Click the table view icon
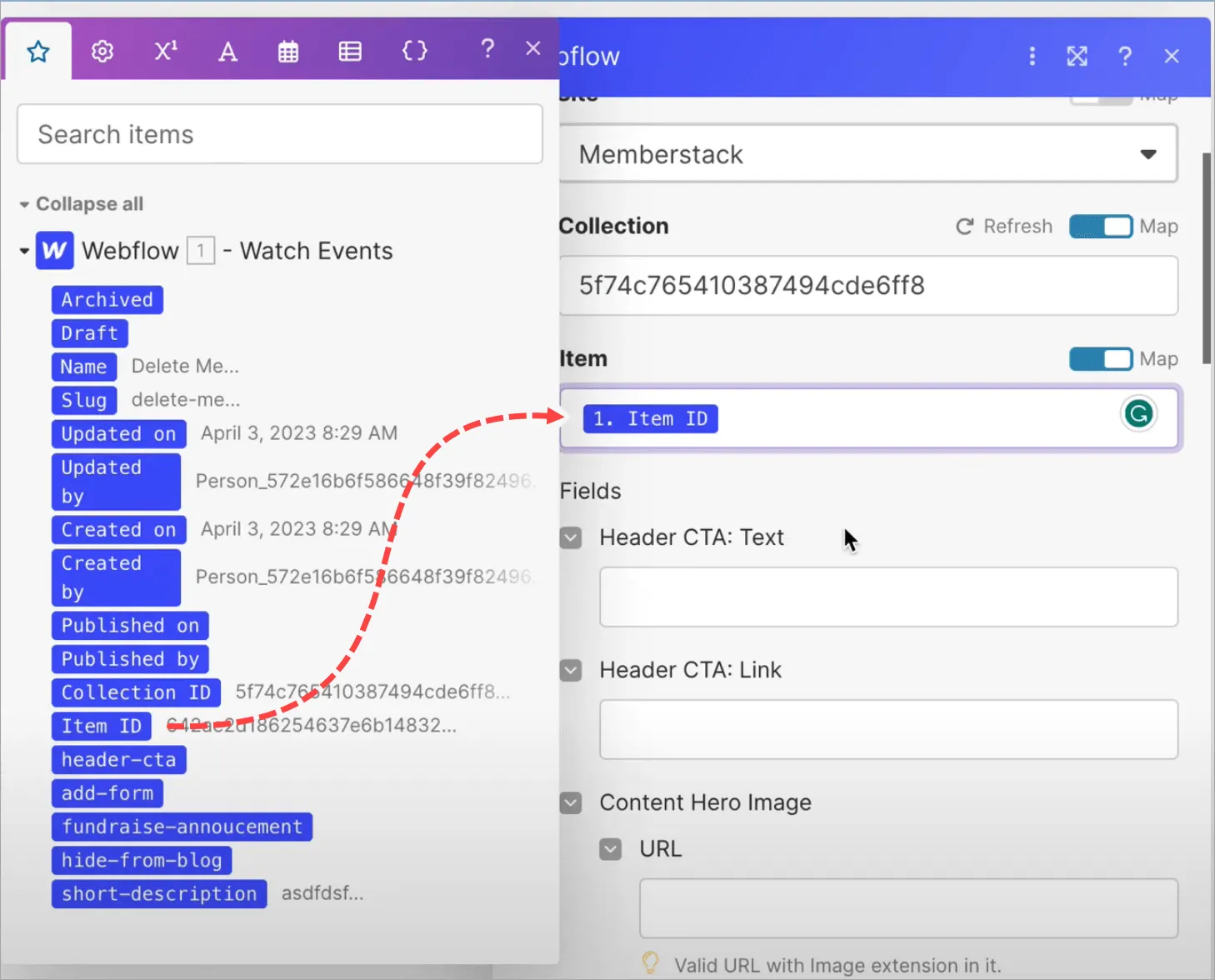The image size is (1215, 980). (x=350, y=50)
